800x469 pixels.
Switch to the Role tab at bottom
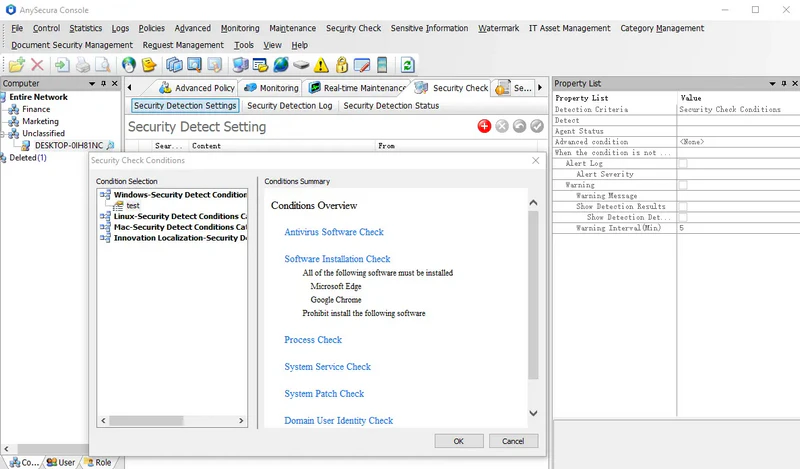point(98,462)
